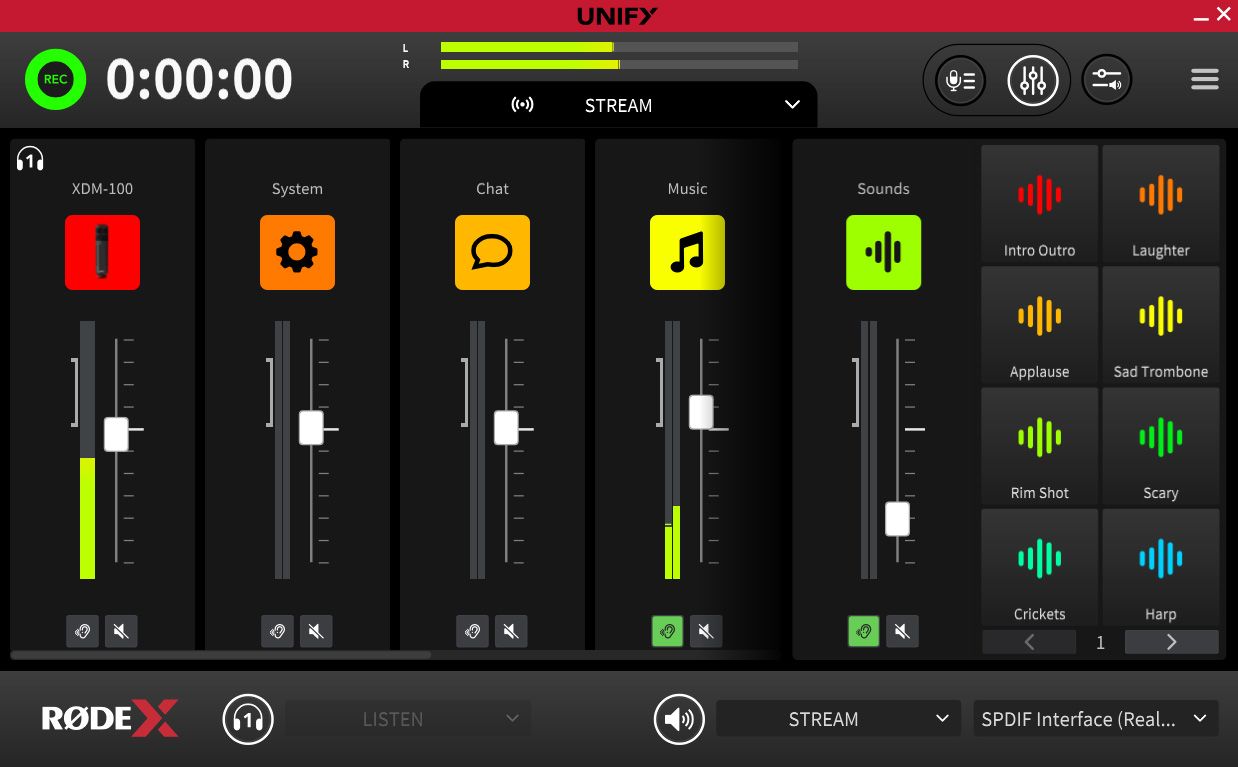This screenshot has height=767, width=1238.
Task: Trigger the Laughter sound pad
Action: pos(1161,204)
